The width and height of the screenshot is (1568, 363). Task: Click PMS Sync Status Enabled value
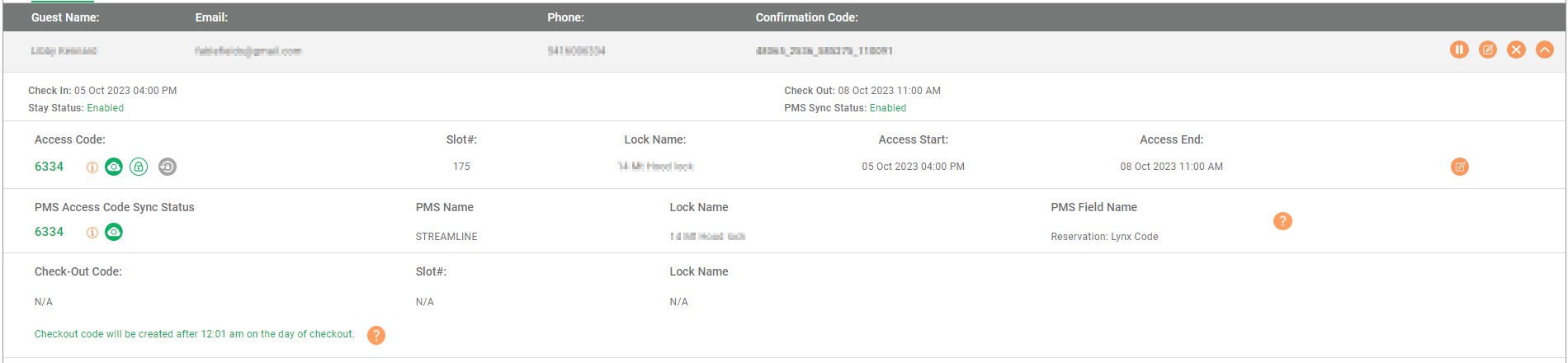coord(888,108)
